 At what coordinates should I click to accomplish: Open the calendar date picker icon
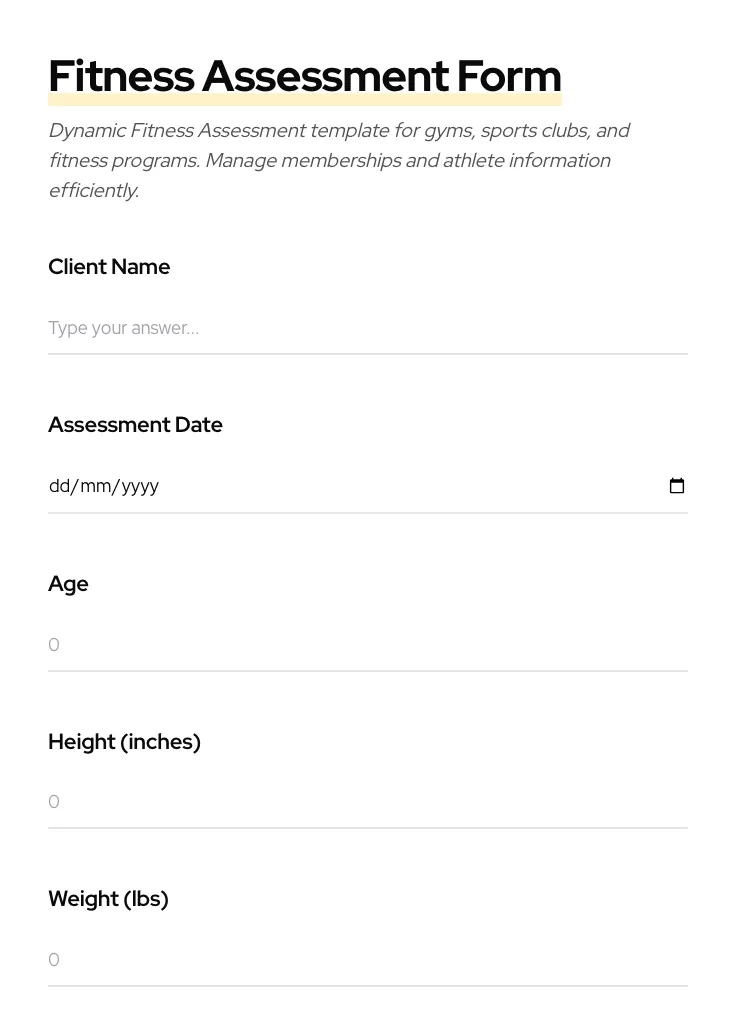coord(677,486)
